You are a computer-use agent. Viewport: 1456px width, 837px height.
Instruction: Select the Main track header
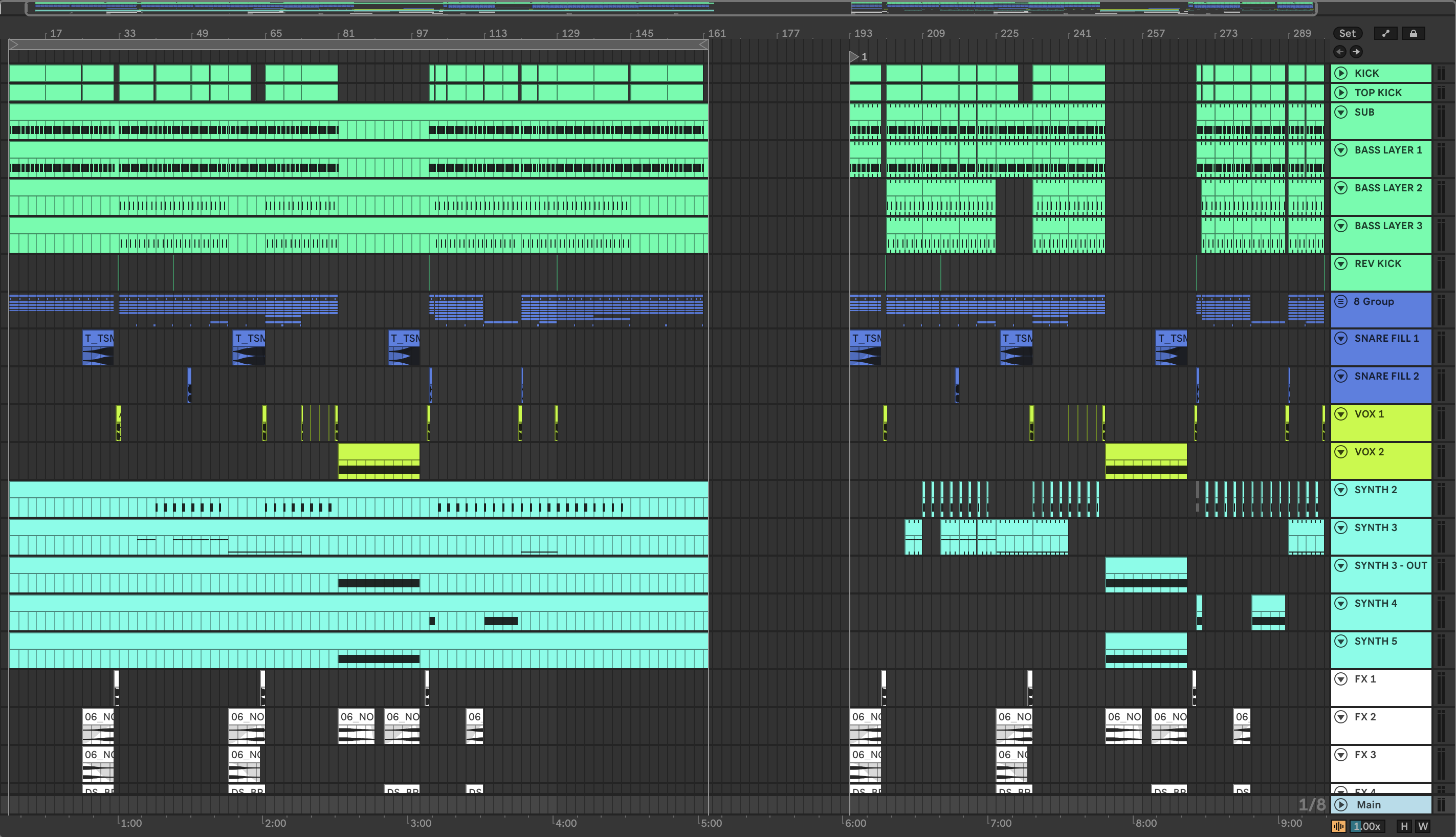coord(1381,805)
